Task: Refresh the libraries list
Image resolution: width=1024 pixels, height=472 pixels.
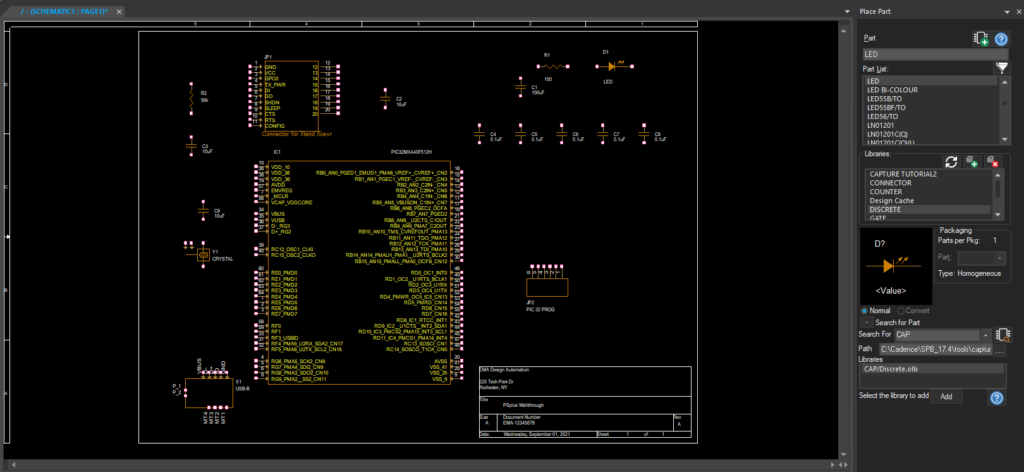Action: (x=952, y=161)
